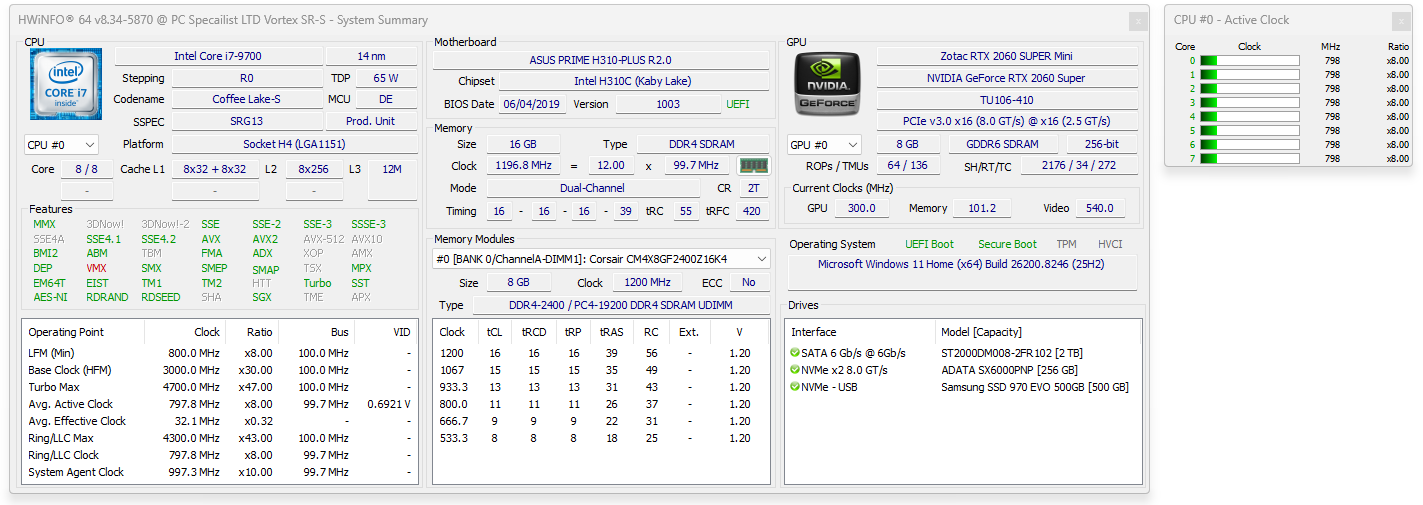Click the TDP 65 W value

coord(385,78)
